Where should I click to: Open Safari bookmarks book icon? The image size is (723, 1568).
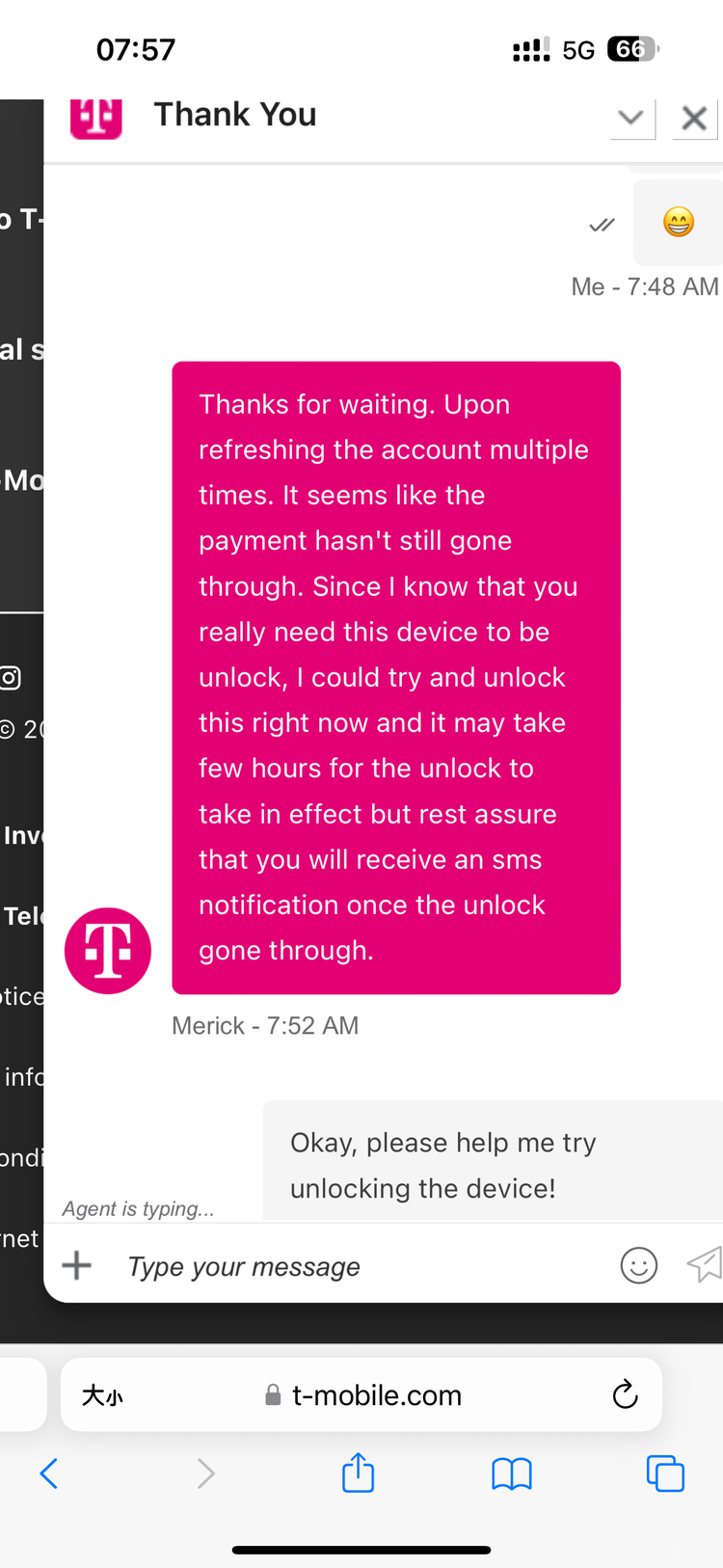tap(512, 1473)
